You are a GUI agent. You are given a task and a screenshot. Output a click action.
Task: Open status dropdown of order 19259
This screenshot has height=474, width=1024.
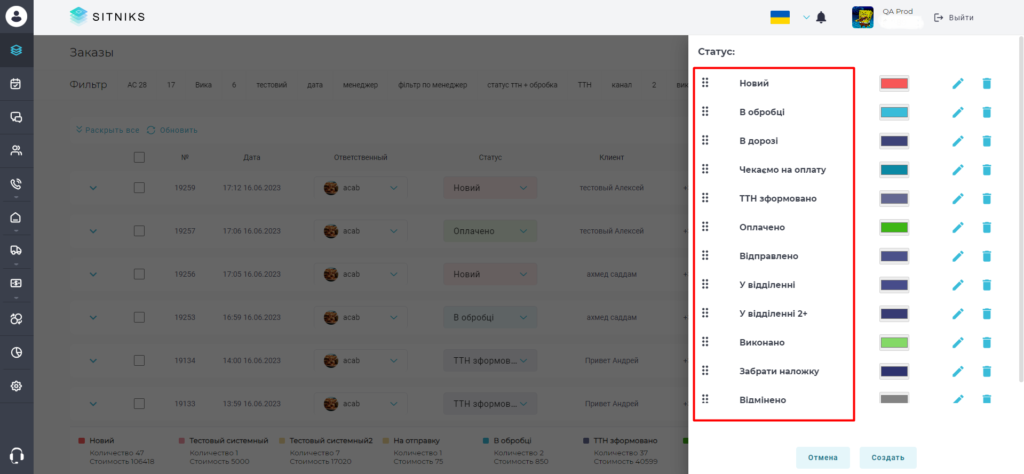(x=490, y=188)
